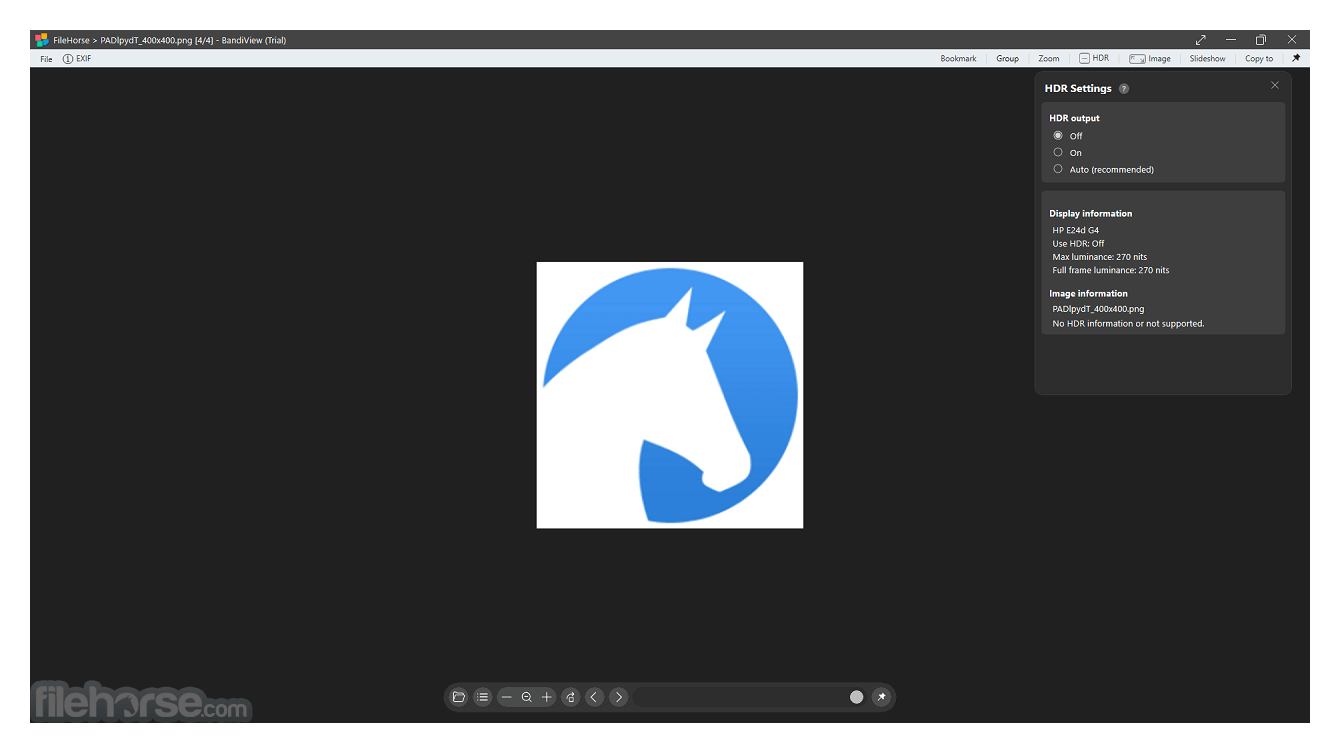Go to the next image
Screen dimensions: 1340x753
[619, 697]
